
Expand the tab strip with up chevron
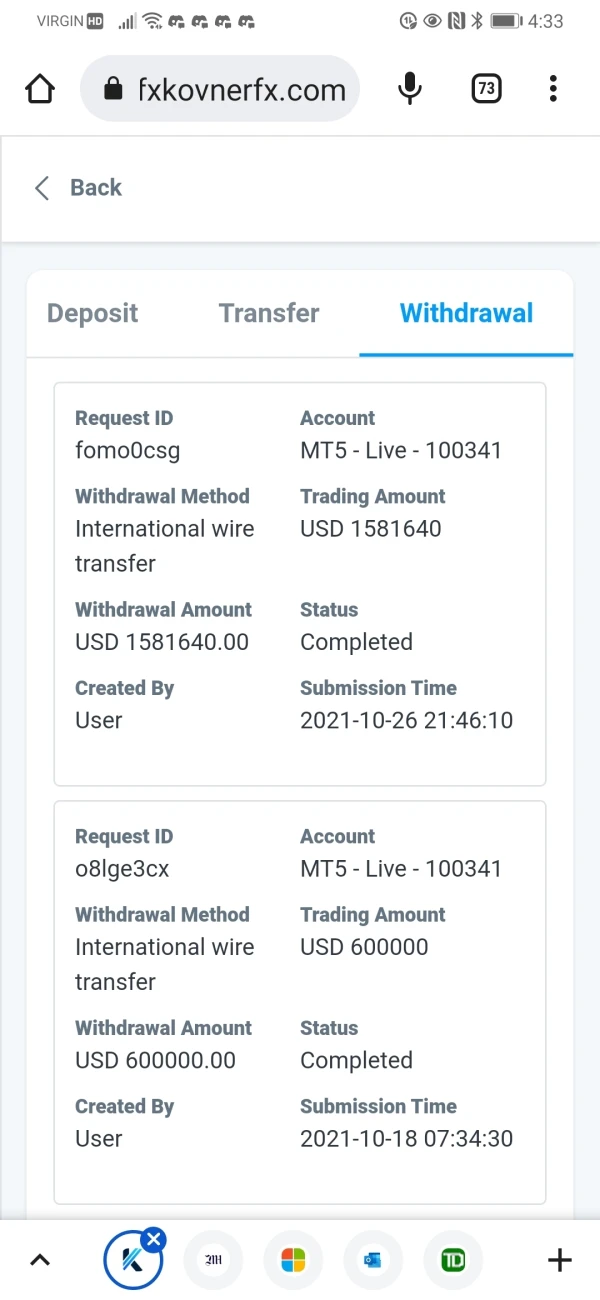point(40,1260)
